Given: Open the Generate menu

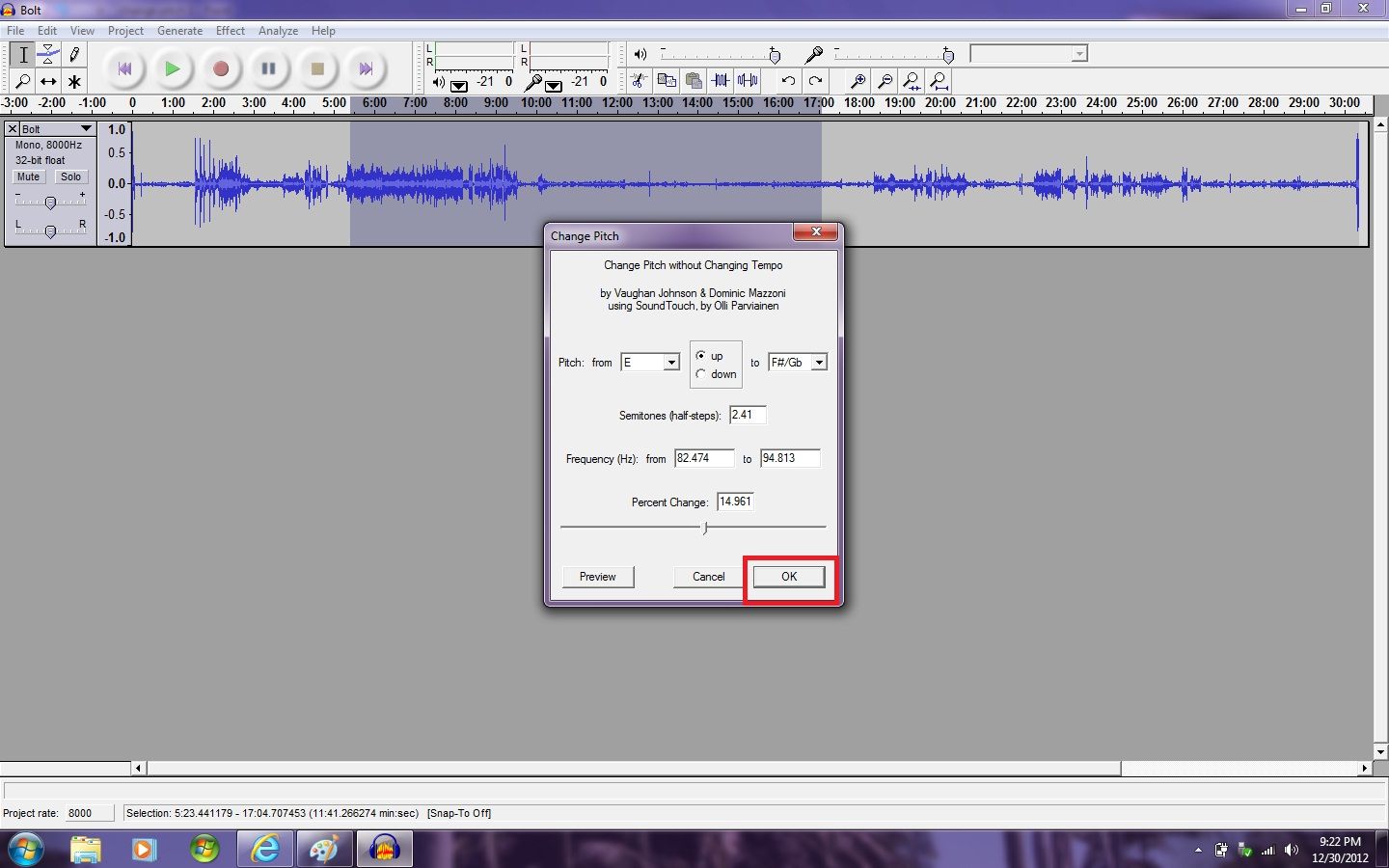Looking at the screenshot, I should 179,30.
